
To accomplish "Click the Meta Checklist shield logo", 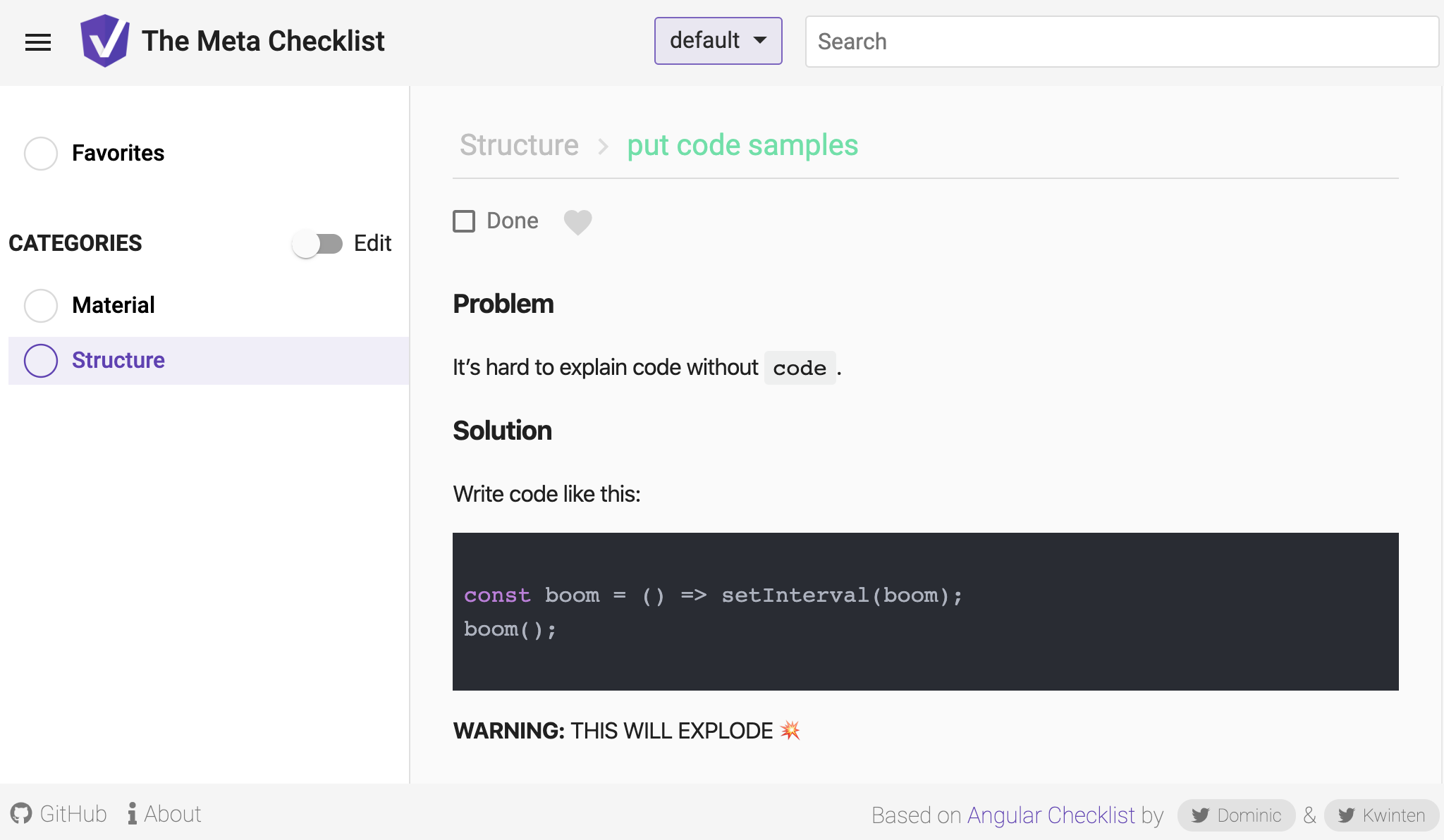I will [x=104, y=41].
